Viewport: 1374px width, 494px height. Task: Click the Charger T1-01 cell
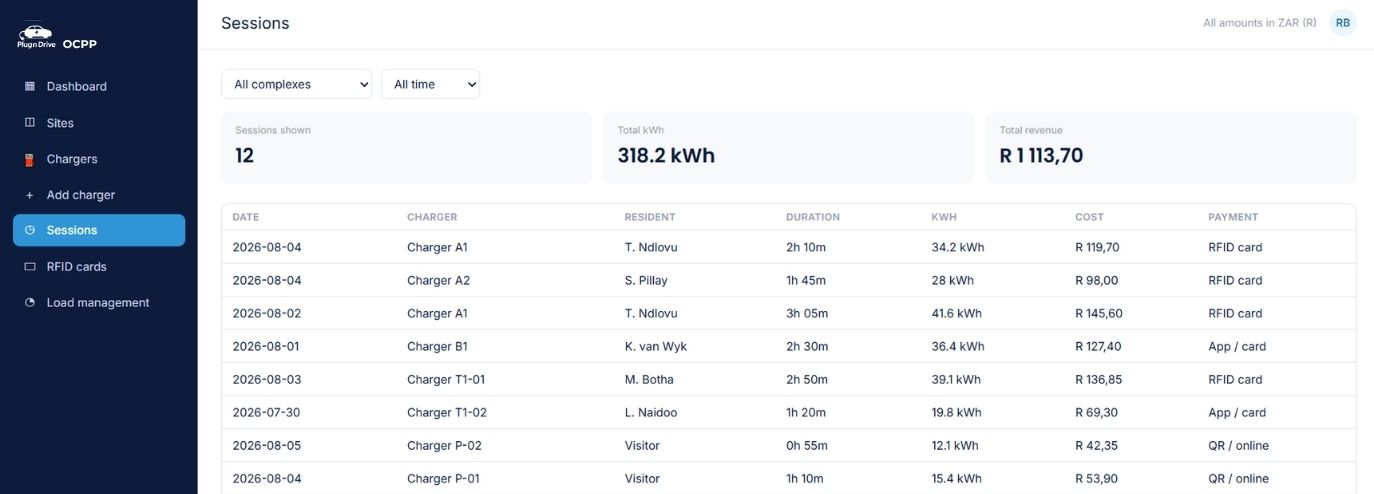coord(446,379)
